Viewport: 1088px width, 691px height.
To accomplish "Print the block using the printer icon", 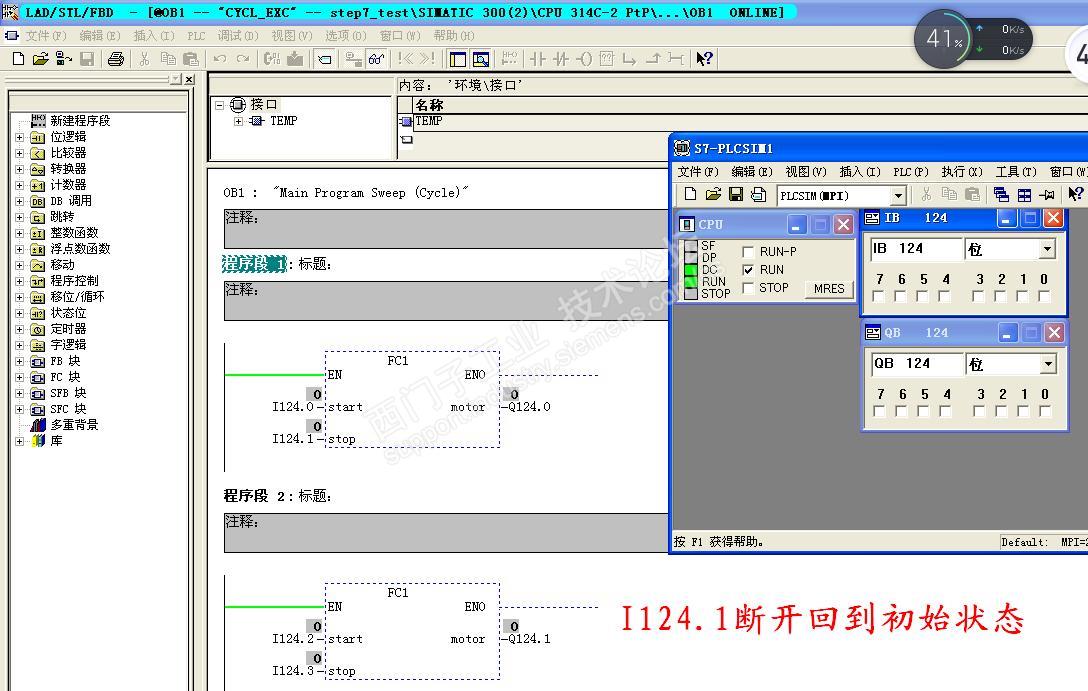I will [116, 59].
